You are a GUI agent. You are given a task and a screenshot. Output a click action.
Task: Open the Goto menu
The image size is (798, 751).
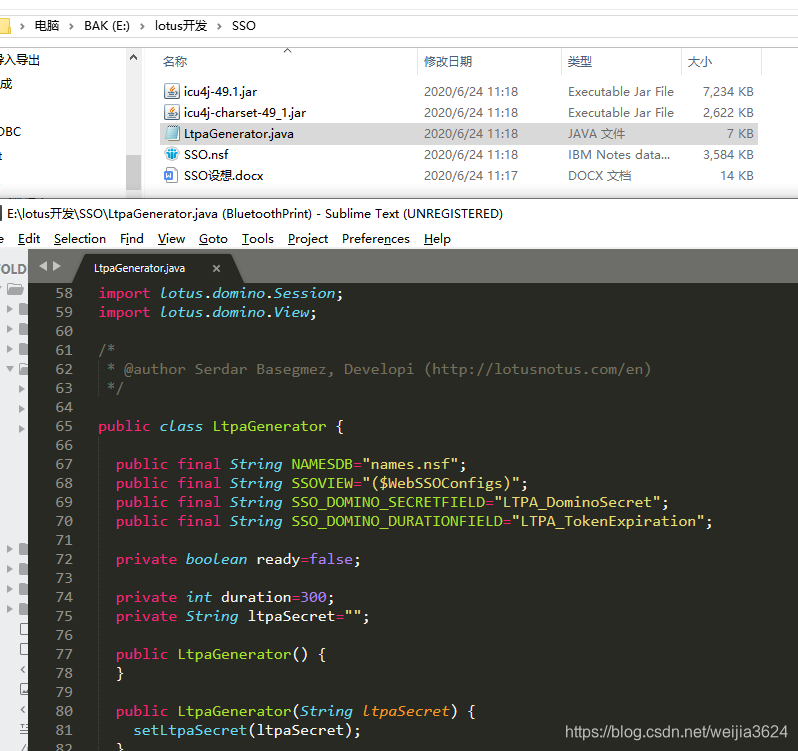213,239
